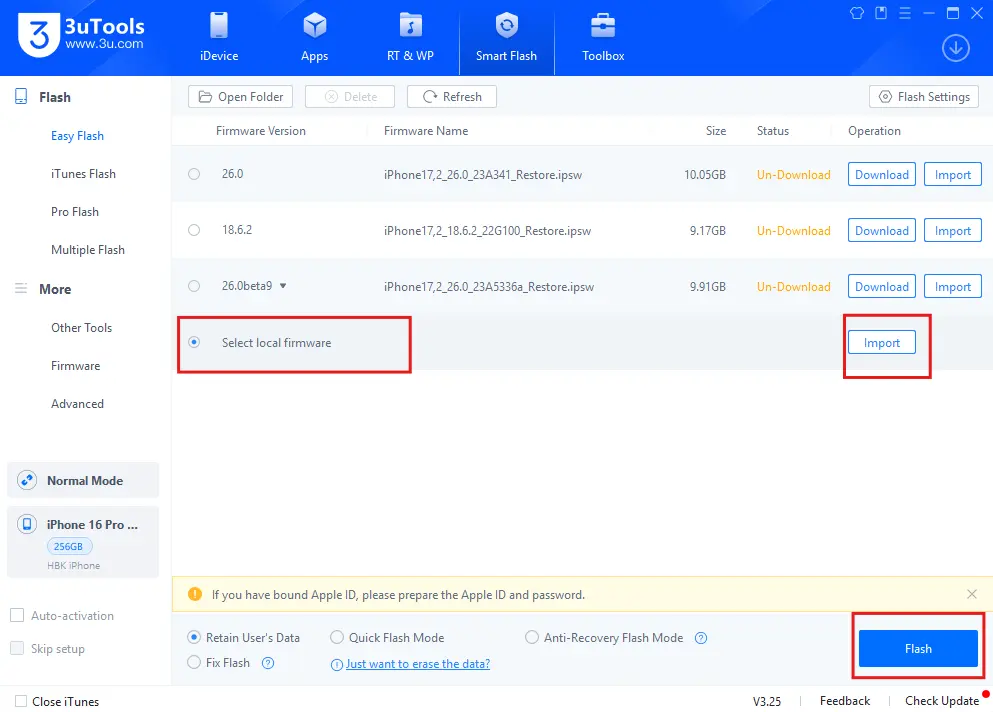This screenshot has height=712, width=993.
Task: Dismiss the Apple ID warning bar
Action: (x=972, y=594)
